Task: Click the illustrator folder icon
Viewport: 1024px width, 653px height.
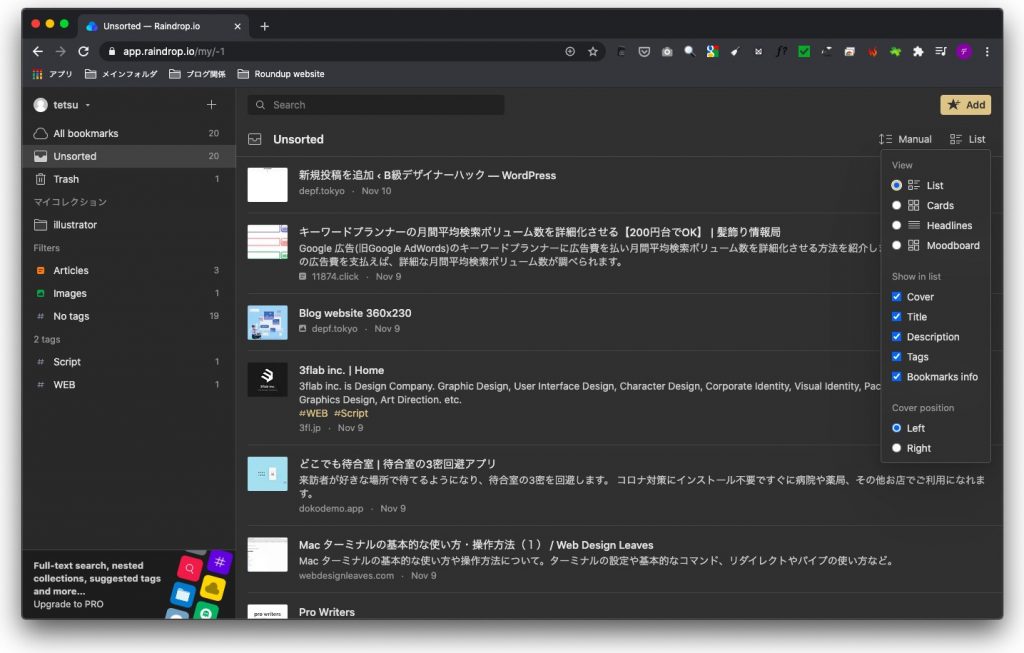Action: click(40, 225)
